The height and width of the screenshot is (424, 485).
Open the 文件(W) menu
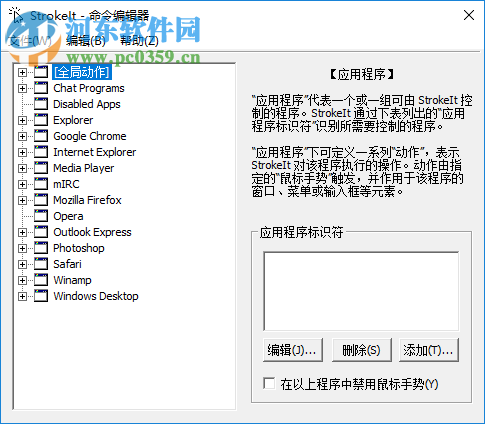tap(29, 41)
